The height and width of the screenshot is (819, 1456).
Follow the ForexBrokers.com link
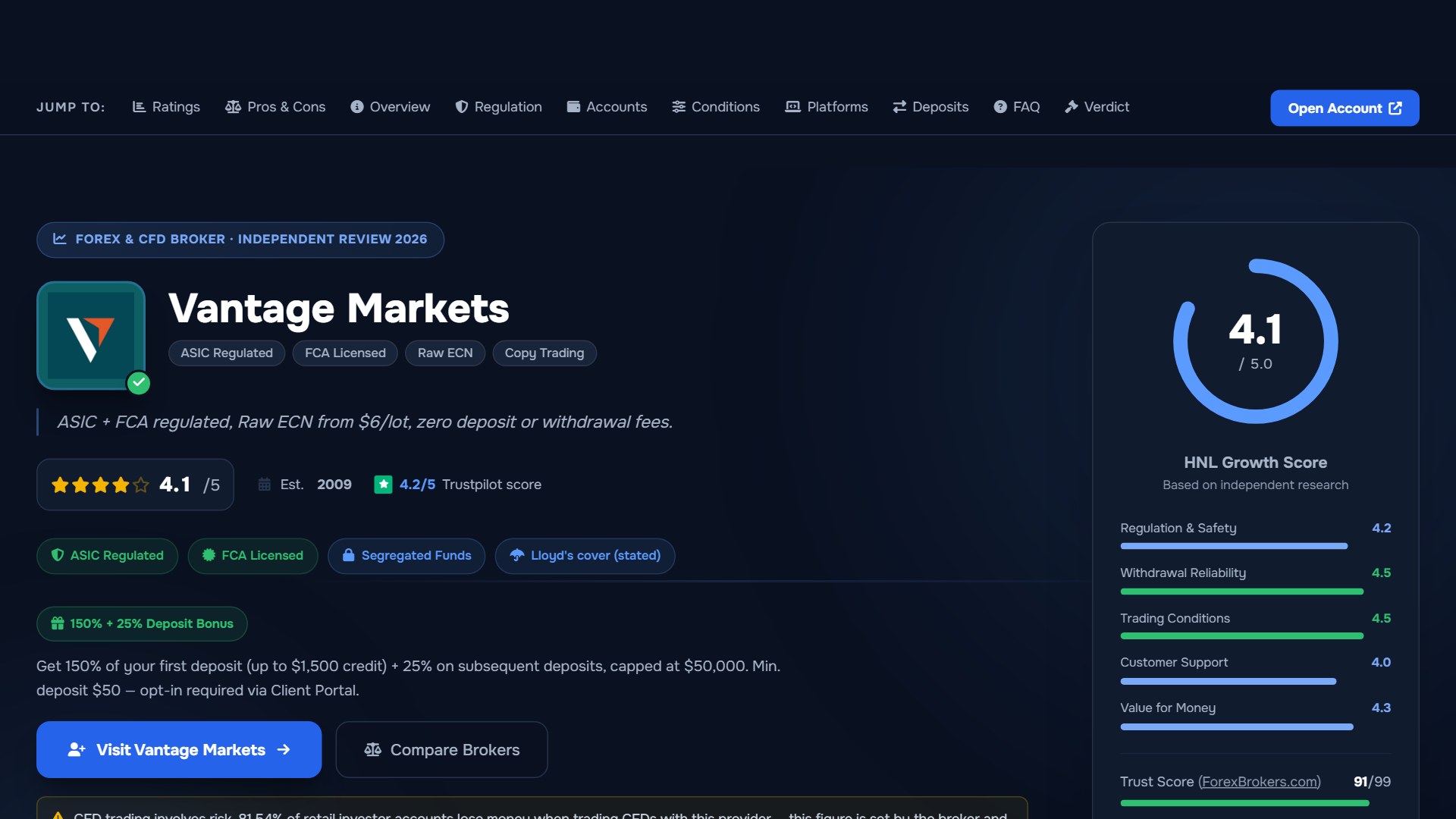point(1260,782)
